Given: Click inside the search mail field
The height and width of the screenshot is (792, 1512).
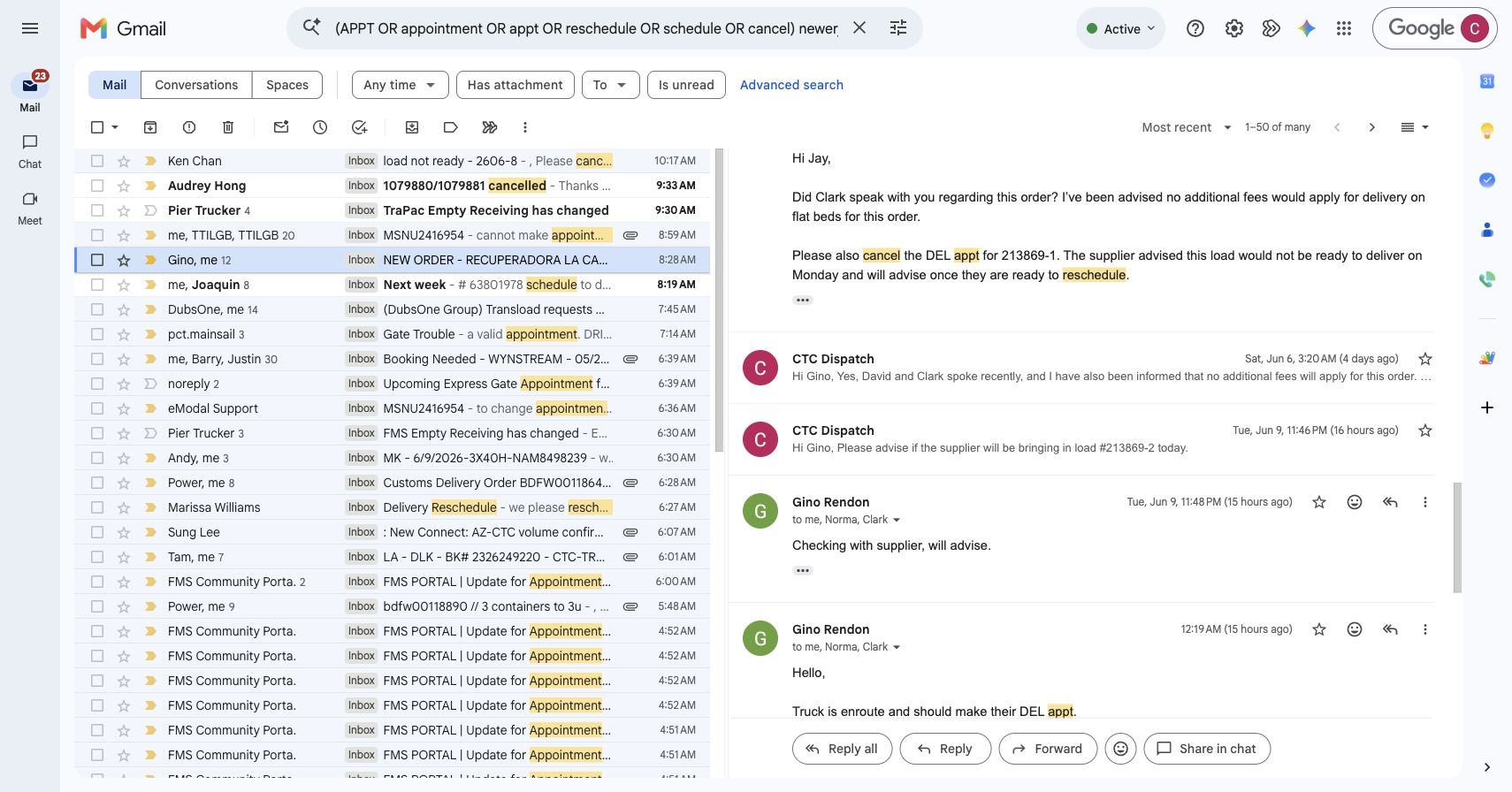Looking at the screenshot, I should [x=586, y=28].
